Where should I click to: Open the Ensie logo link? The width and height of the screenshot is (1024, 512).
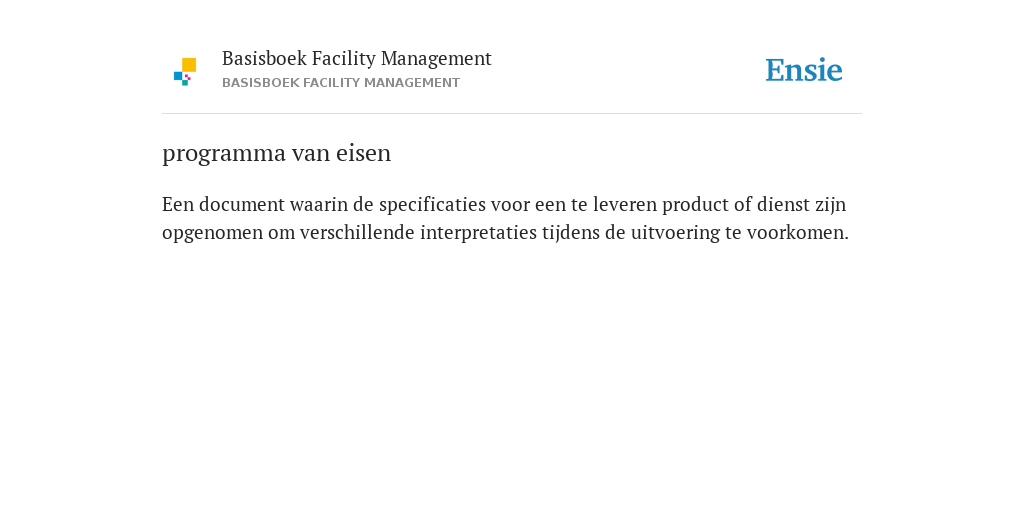point(804,70)
